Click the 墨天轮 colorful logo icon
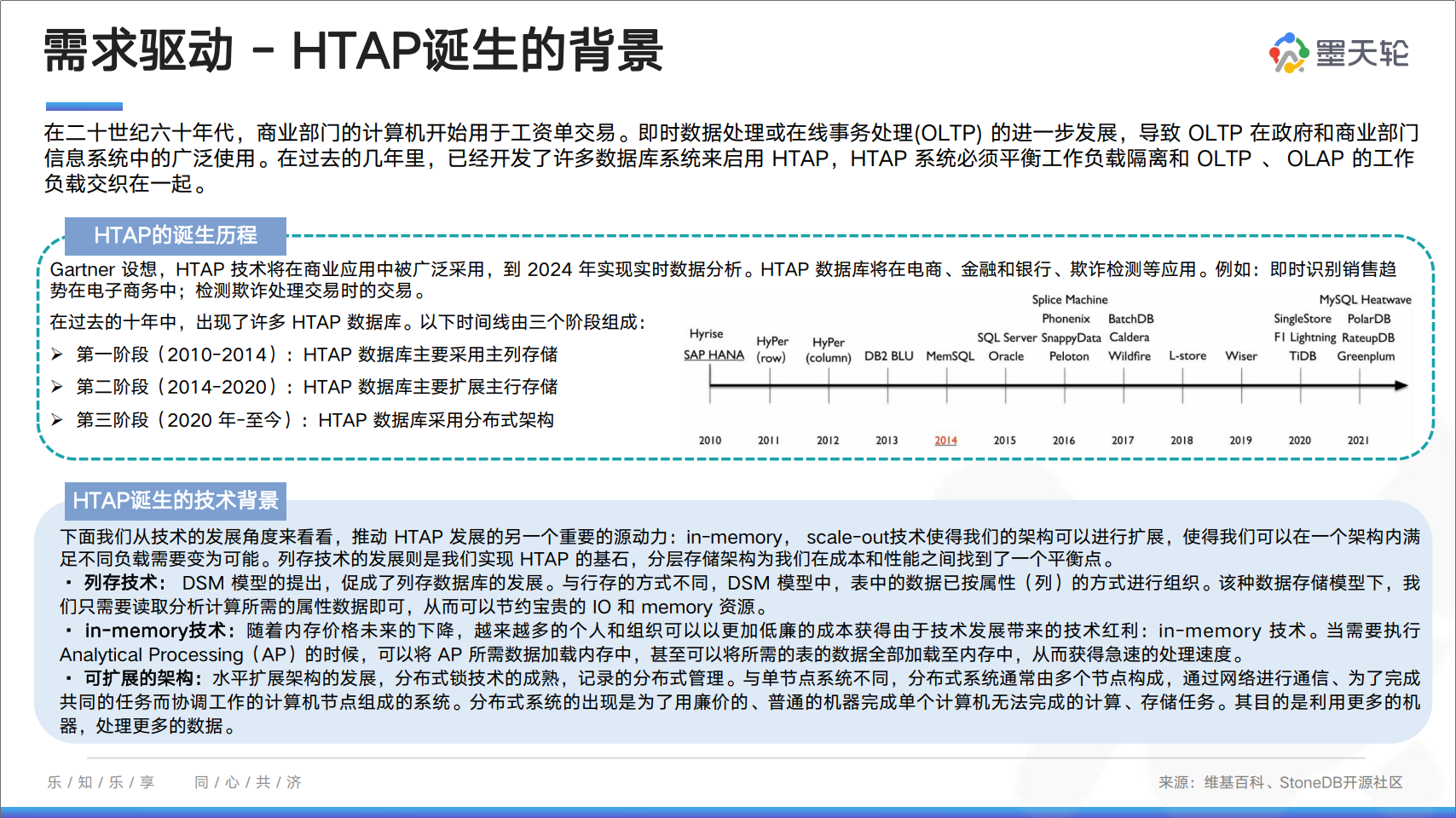 pos(1289,53)
